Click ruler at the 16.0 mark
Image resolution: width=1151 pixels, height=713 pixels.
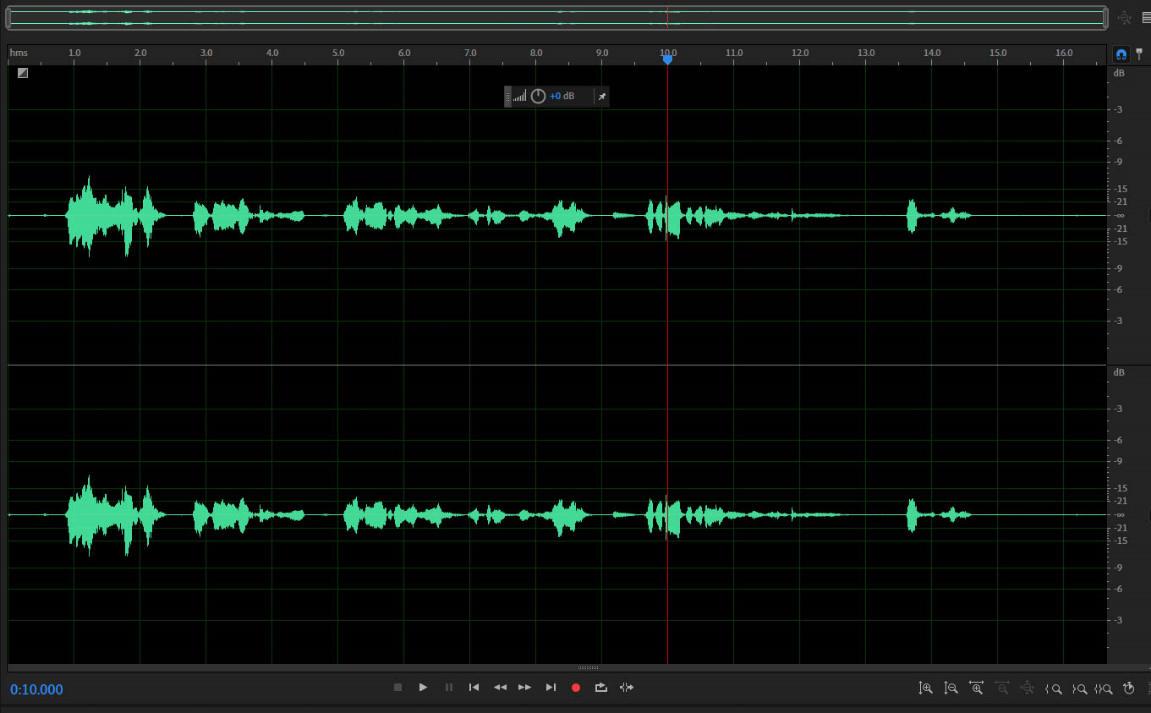pyautogui.click(x=1064, y=53)
